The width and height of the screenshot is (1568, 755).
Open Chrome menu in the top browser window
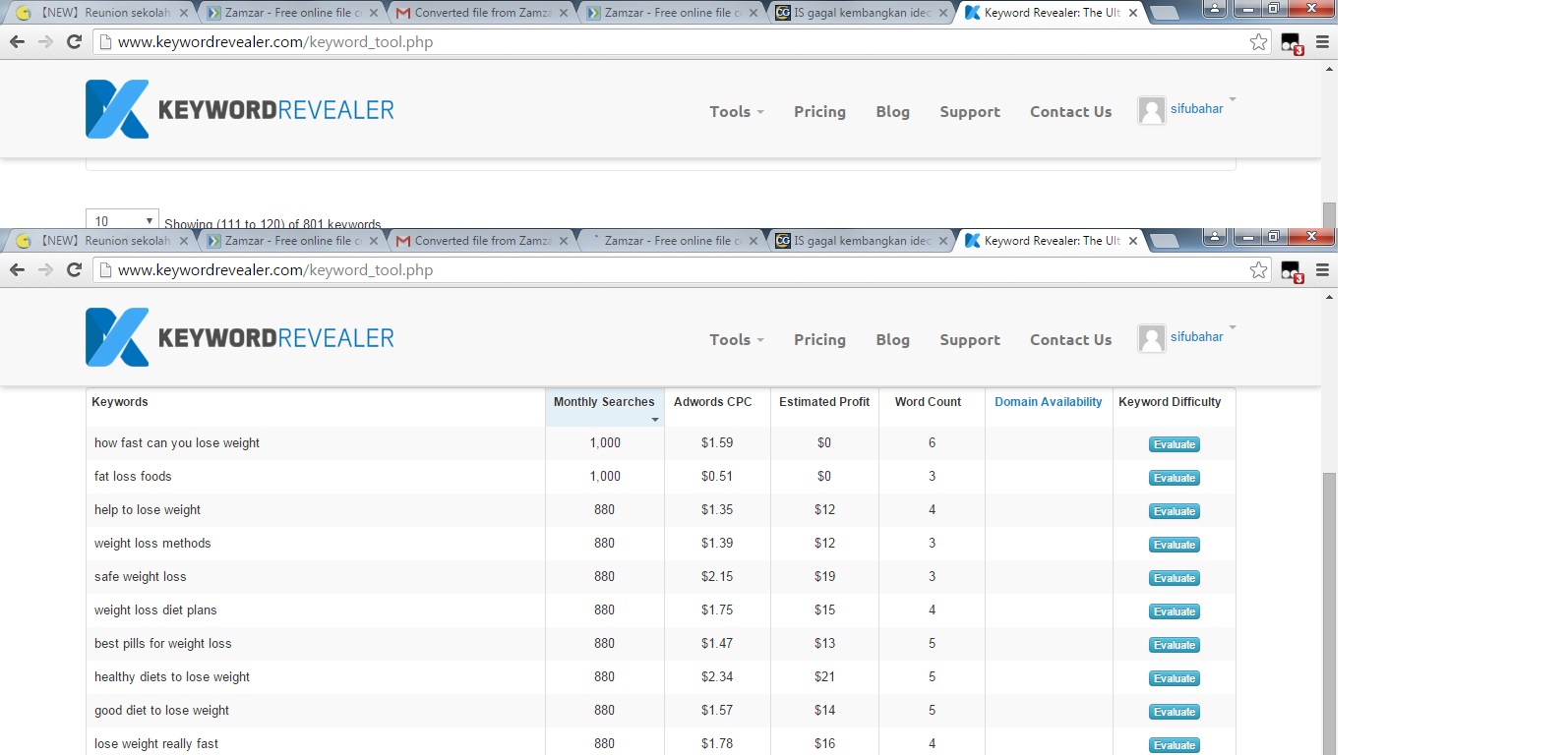pyautogui.click(x=1322, y=41)
